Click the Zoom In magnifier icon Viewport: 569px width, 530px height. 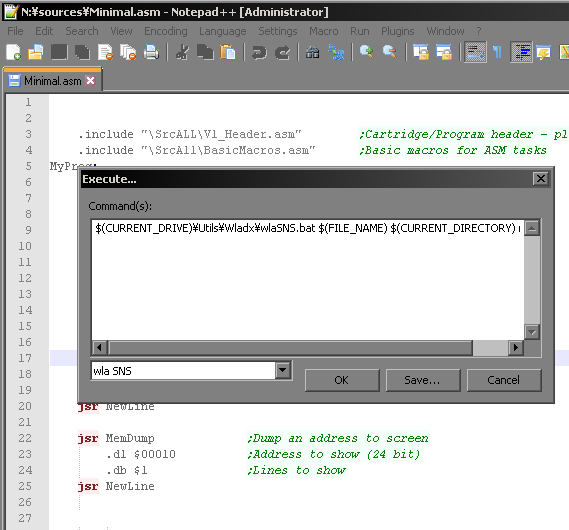367,52
